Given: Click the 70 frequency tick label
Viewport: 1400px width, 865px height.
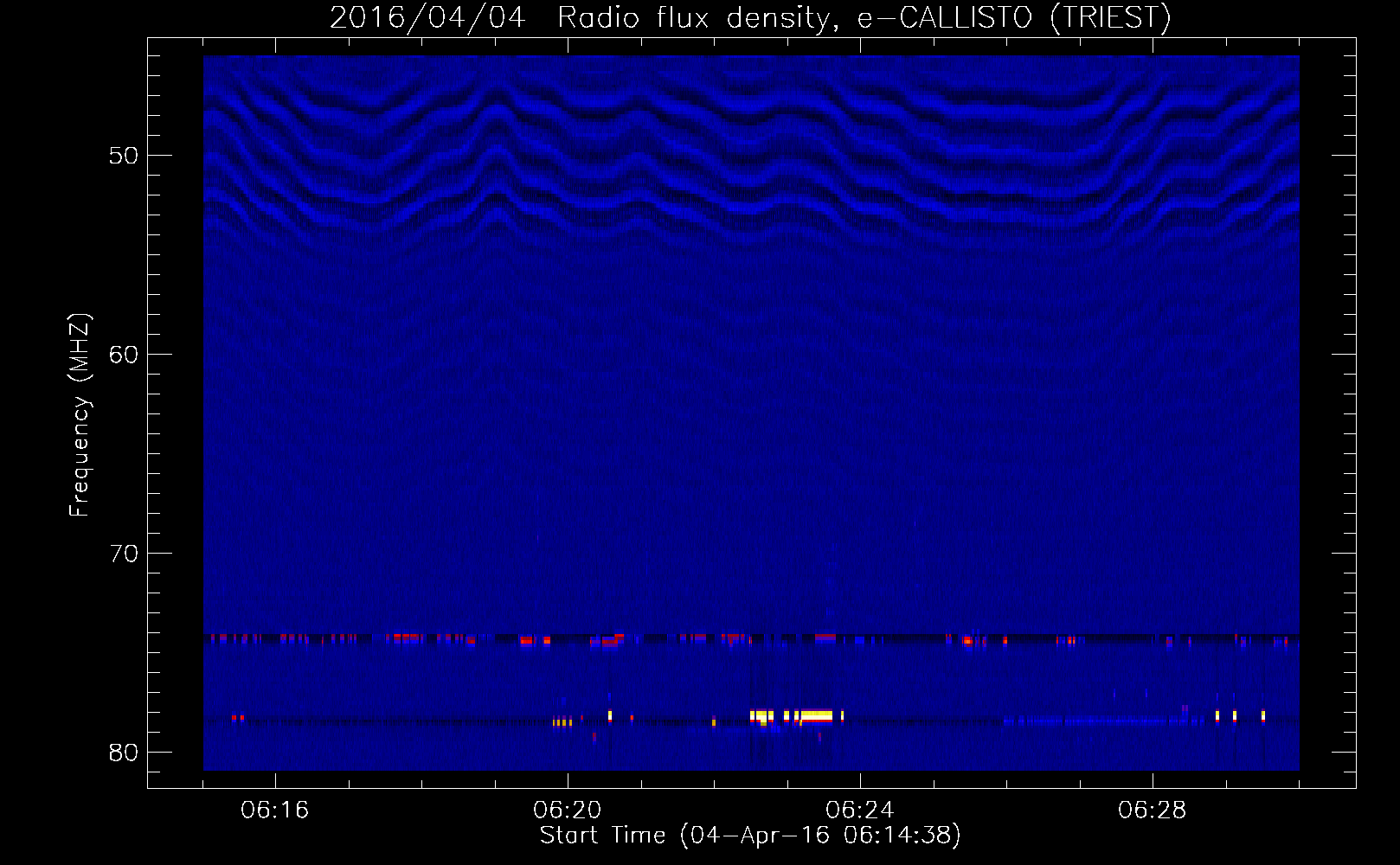Looking at the screenshot, I should pyautogui.click(x=124, y=554).
